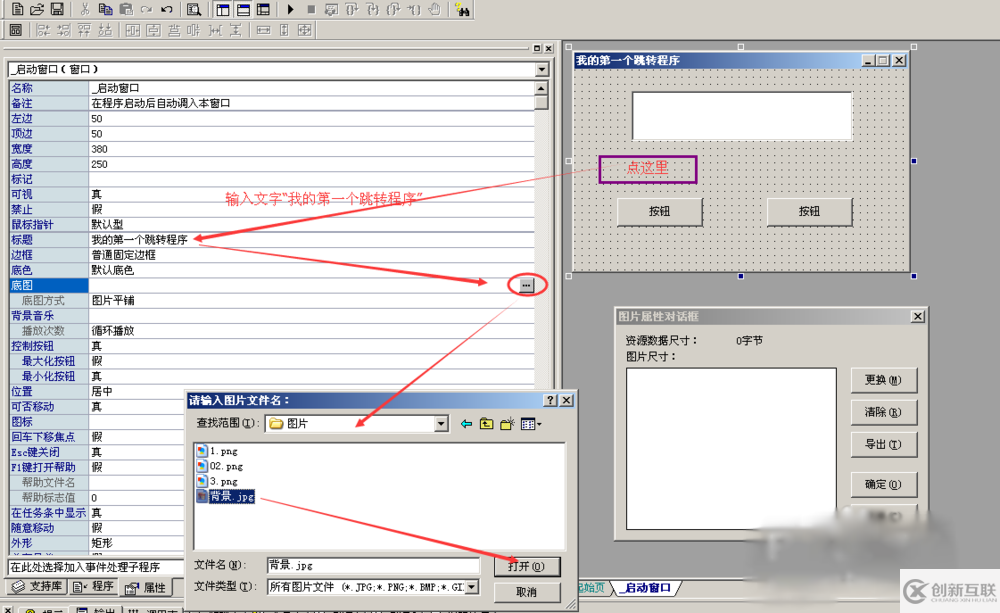This screenshot has width=1000, height=613.
Task: Click the align-top icon on the alignment toolbar
Action: tap(84, 30)
